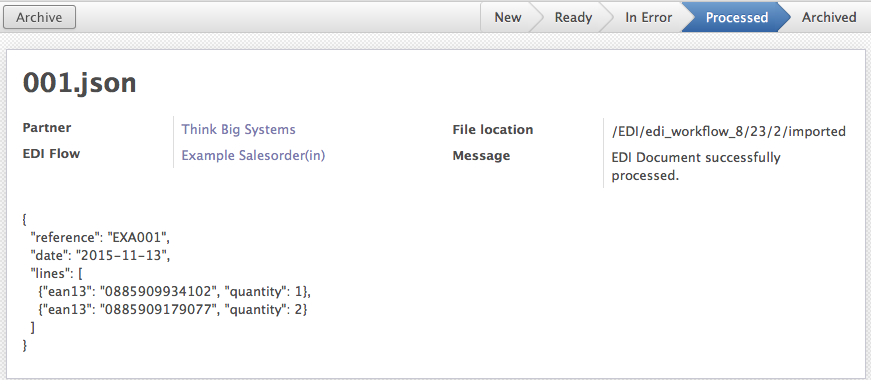Click the 001.json document title

79,83
